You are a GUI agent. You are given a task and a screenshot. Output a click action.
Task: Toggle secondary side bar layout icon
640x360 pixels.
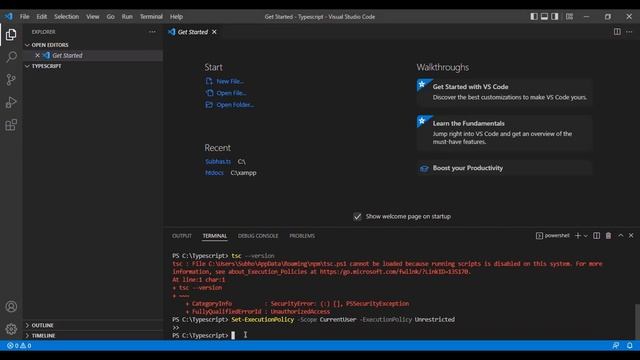click(555, 17)
